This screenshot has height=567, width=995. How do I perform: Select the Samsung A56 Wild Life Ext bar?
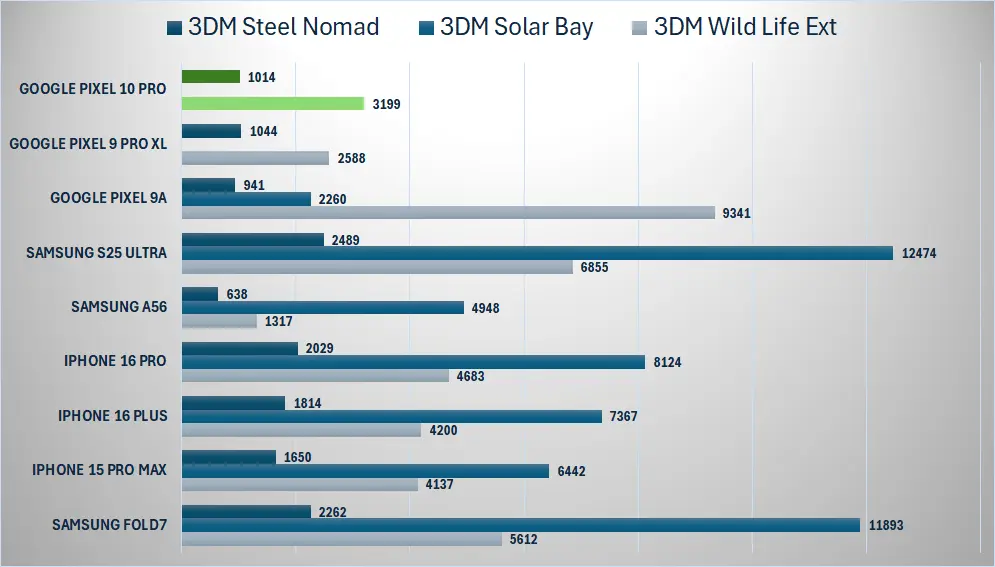pyautogui.click(x=220, y=321)
